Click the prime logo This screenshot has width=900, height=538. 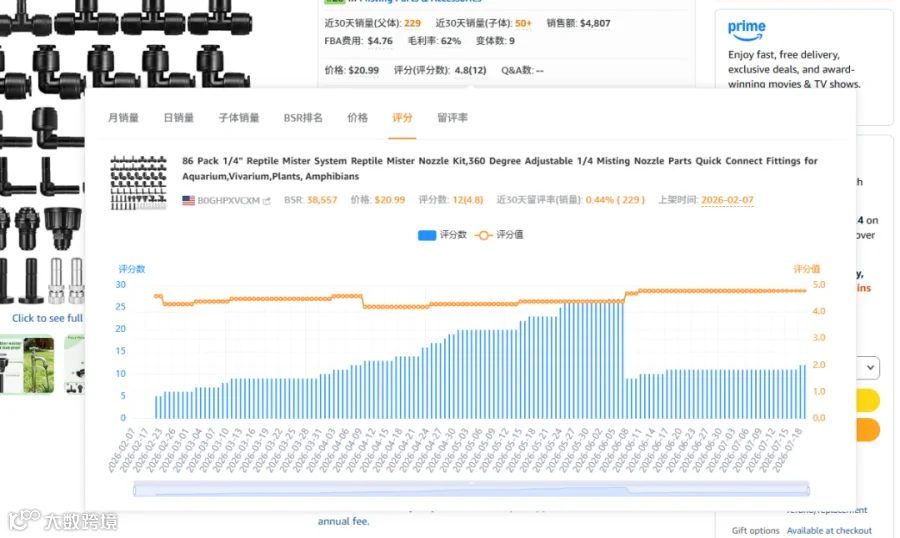point(746,30)
